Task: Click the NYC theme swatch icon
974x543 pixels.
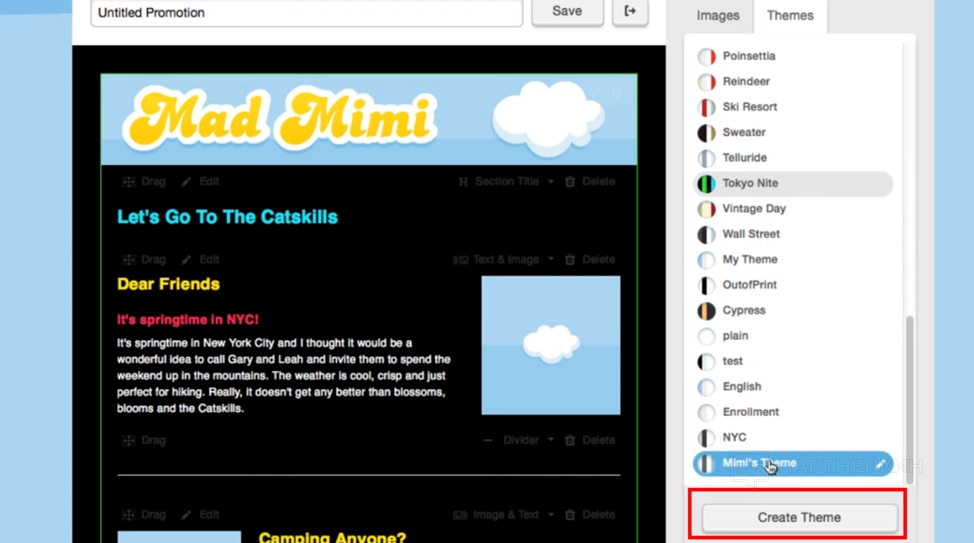Action: point(706,438)
